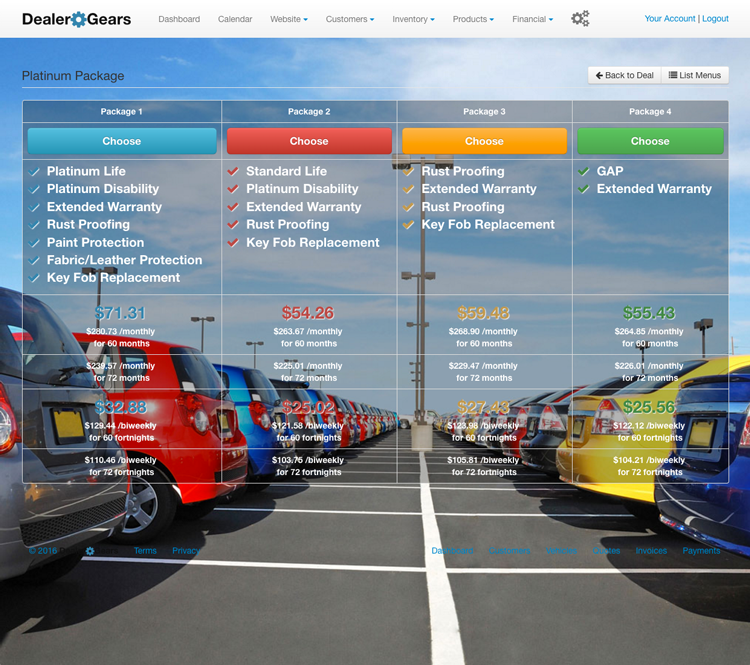750x665 pixels.
Task: Choose Package 2 with the red button
Action: [x=309, y=141]
